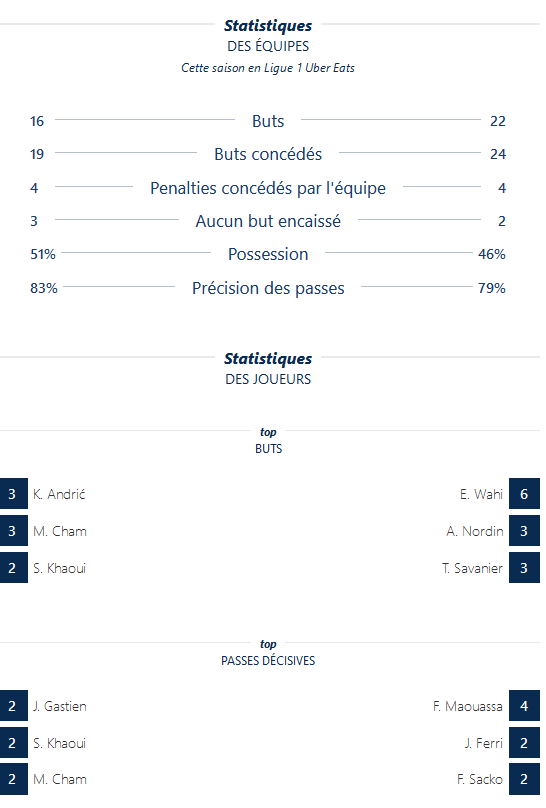Click F. Maouassa top assists entry
The width and height of the screenshot is (546, 808).
(x=468, y=706)
